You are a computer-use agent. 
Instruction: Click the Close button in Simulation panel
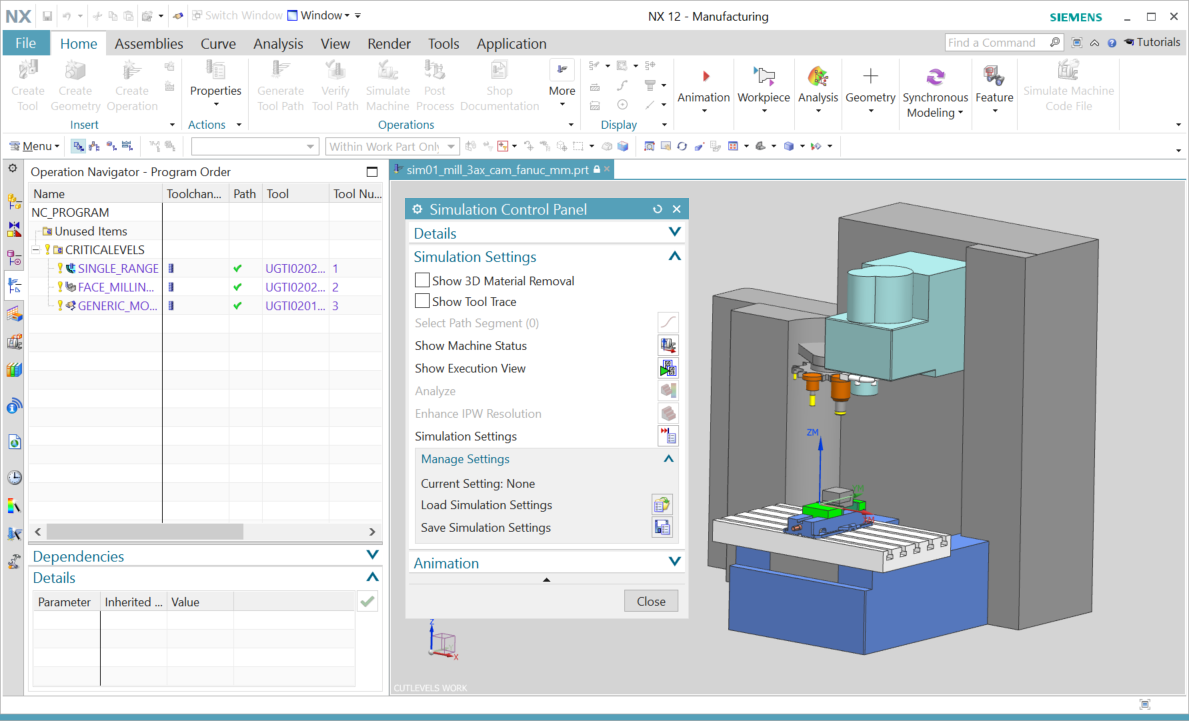[651, 601]
